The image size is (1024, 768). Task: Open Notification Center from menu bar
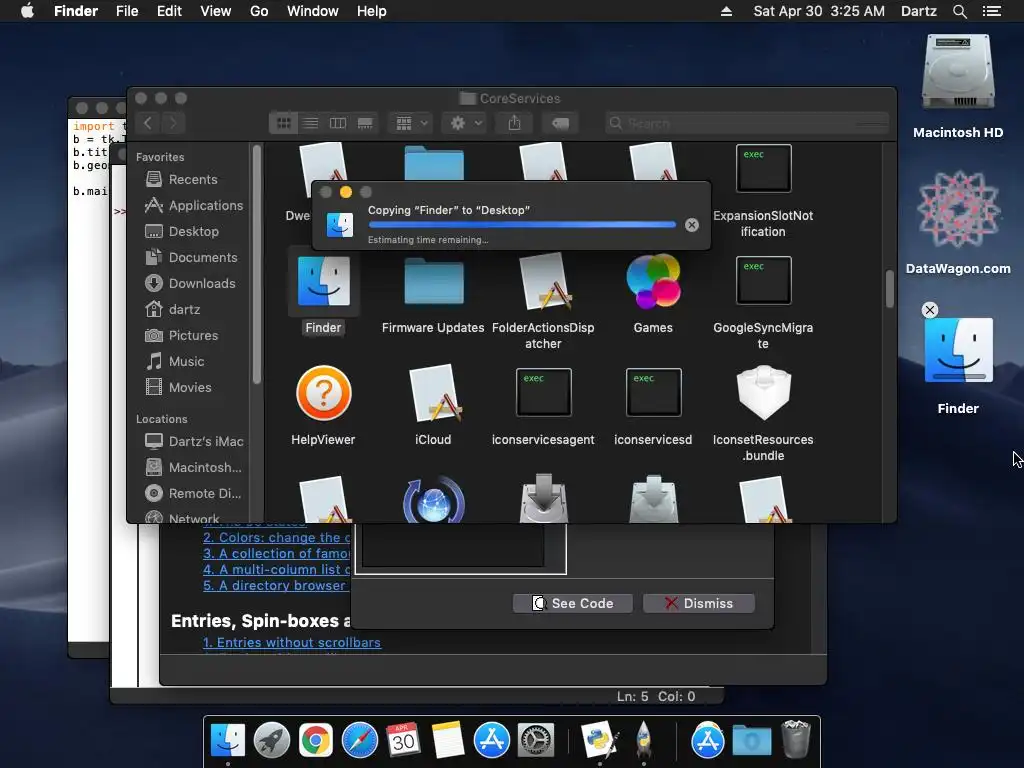(992, 11)
